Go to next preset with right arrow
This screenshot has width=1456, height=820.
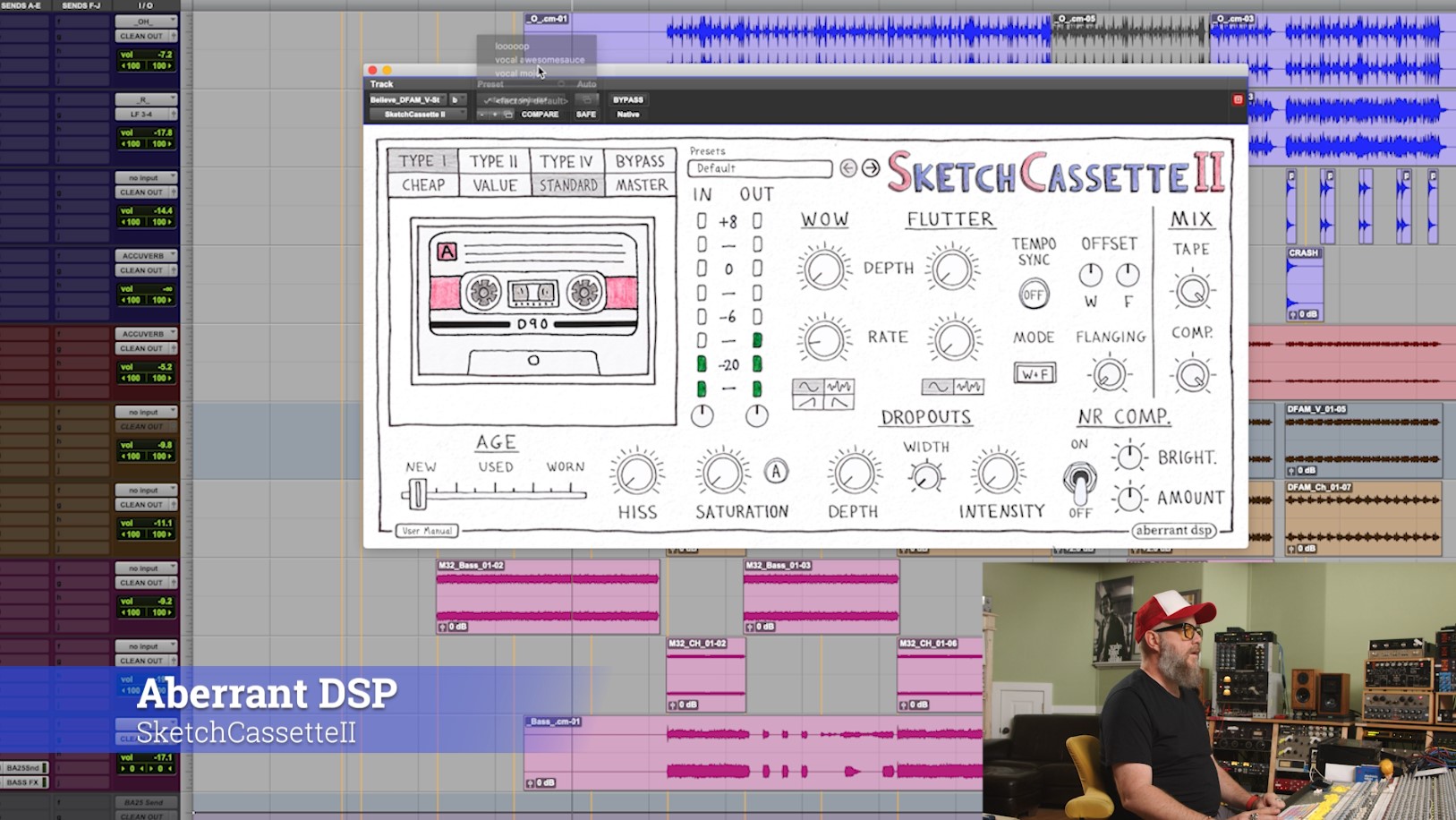pyautogui.click(x=871, y=168)
